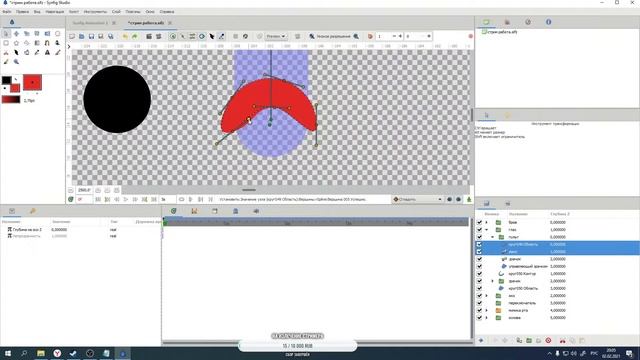Click the Open file toolbar icon
Screen dimensions: 640x360
pyautogui.click(x=82, y=36)
